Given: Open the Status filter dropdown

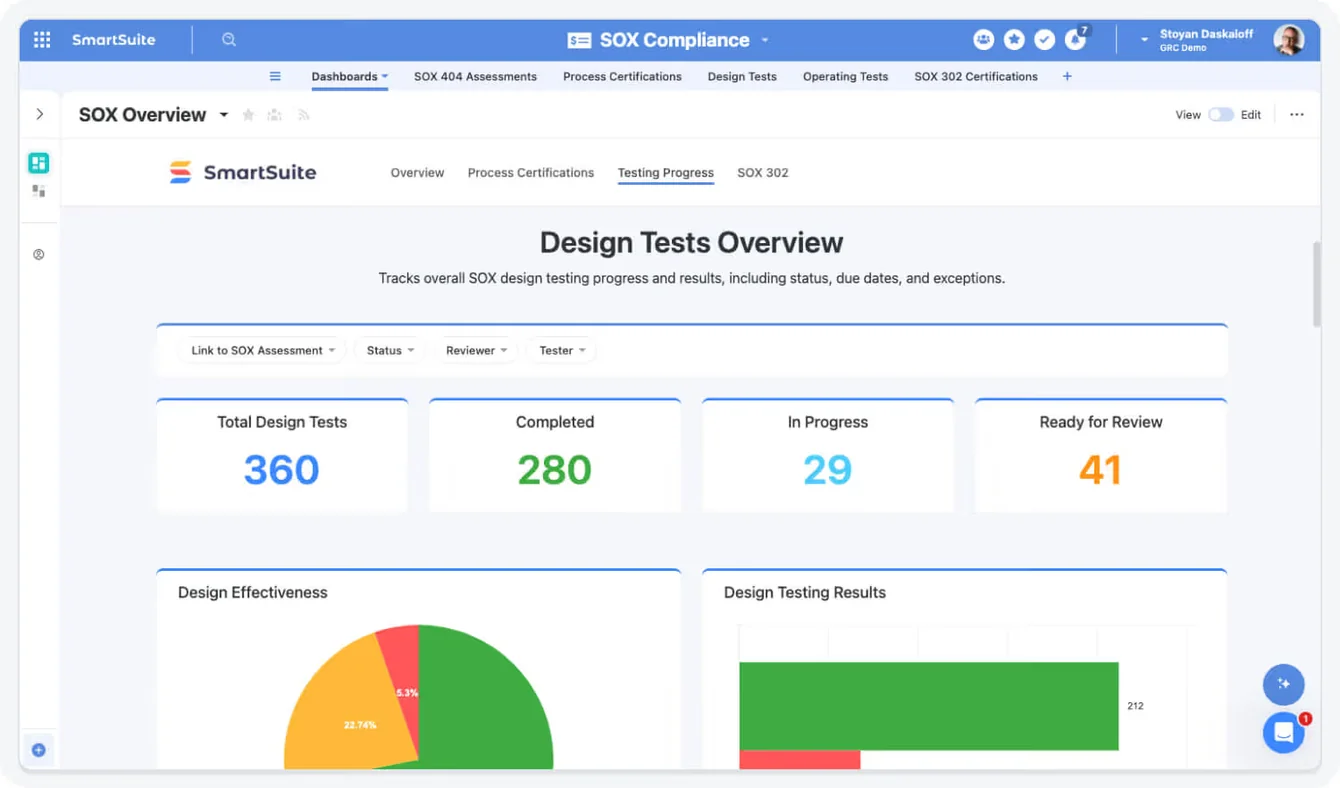Looking at the screenshot, I should (390, 350).
